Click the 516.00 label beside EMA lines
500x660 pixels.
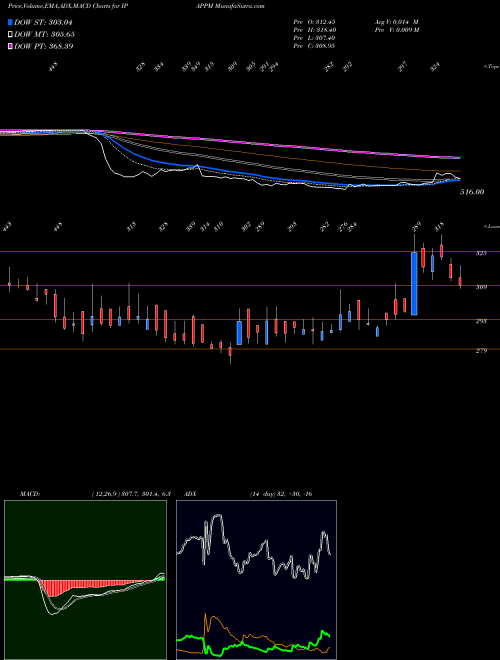[x=472, y=192]
